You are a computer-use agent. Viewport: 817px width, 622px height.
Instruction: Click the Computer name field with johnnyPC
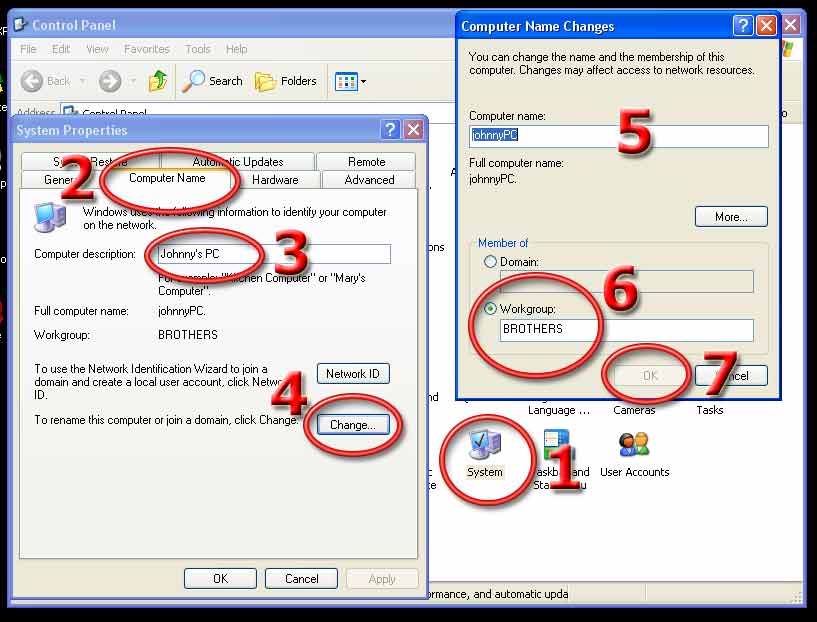[x=618, y=136]
